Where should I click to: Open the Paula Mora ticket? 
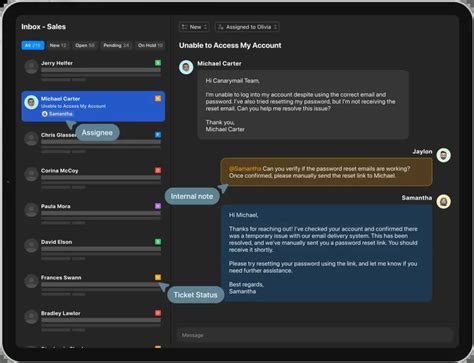coord(93,214)
